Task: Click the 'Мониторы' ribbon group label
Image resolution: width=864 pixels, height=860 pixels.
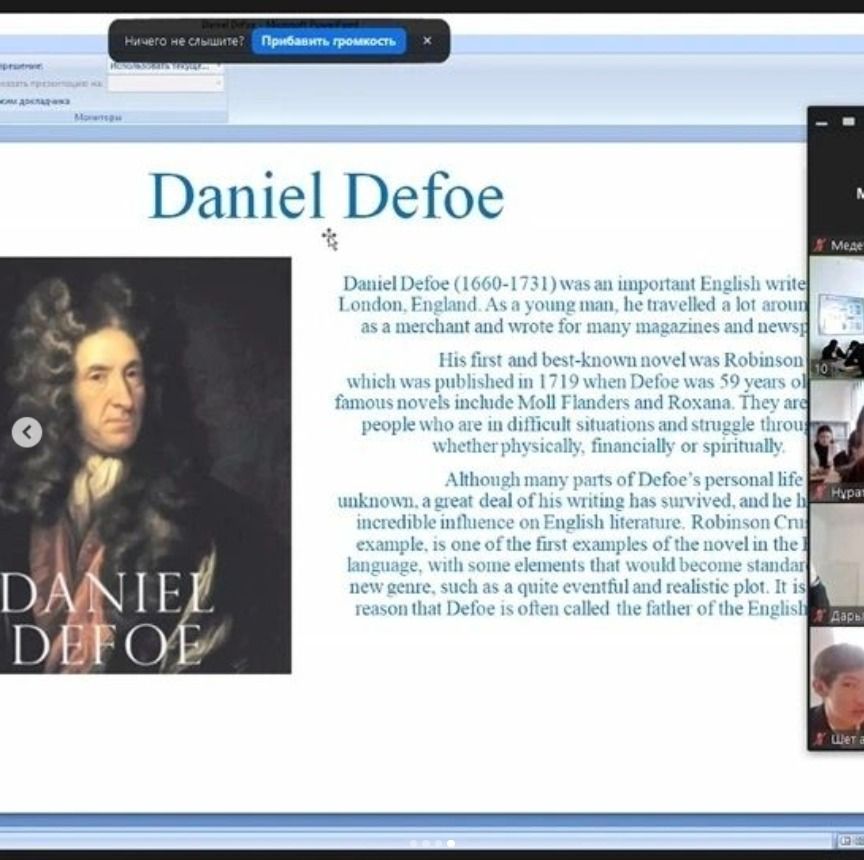Action: click(x=98, y=117)
